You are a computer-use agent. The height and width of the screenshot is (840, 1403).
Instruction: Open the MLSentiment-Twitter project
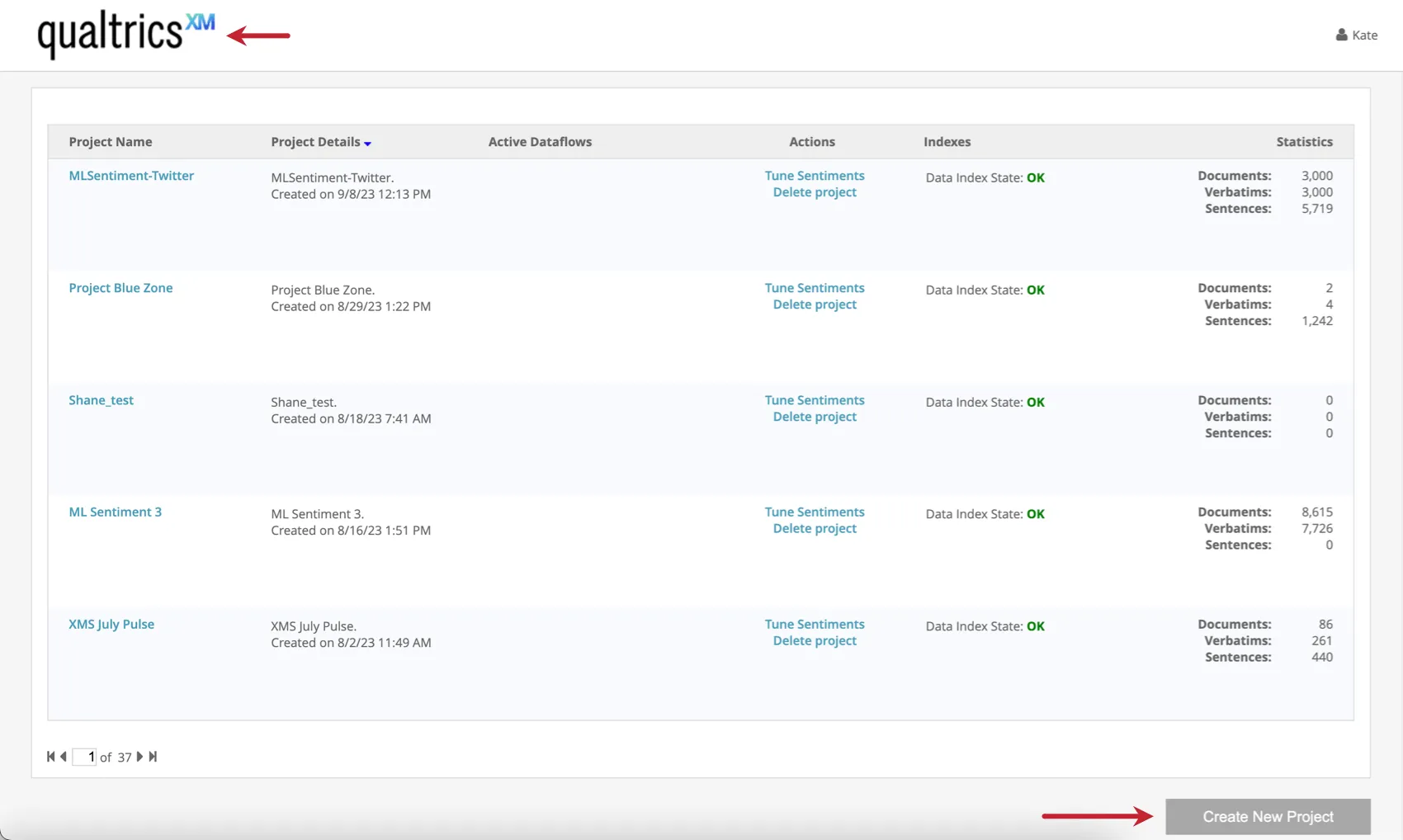coord(131,176)
